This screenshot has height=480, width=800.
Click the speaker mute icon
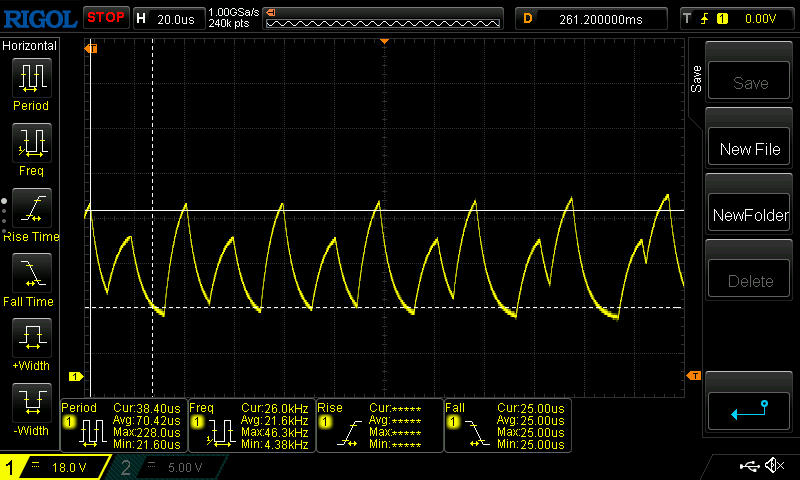pos(774,466)
